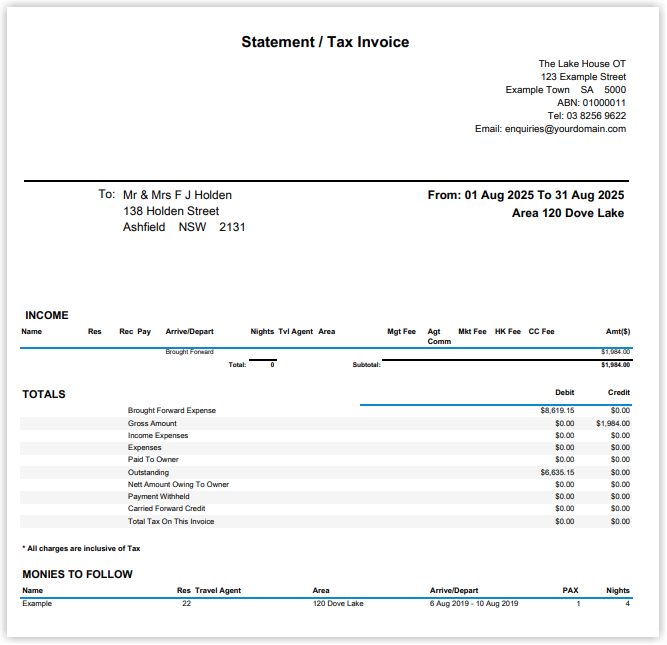Click '120 Dove Lake' in Monies To Follow
The image size is (667, 645).
pyautogui.click(x=338, y=604)
